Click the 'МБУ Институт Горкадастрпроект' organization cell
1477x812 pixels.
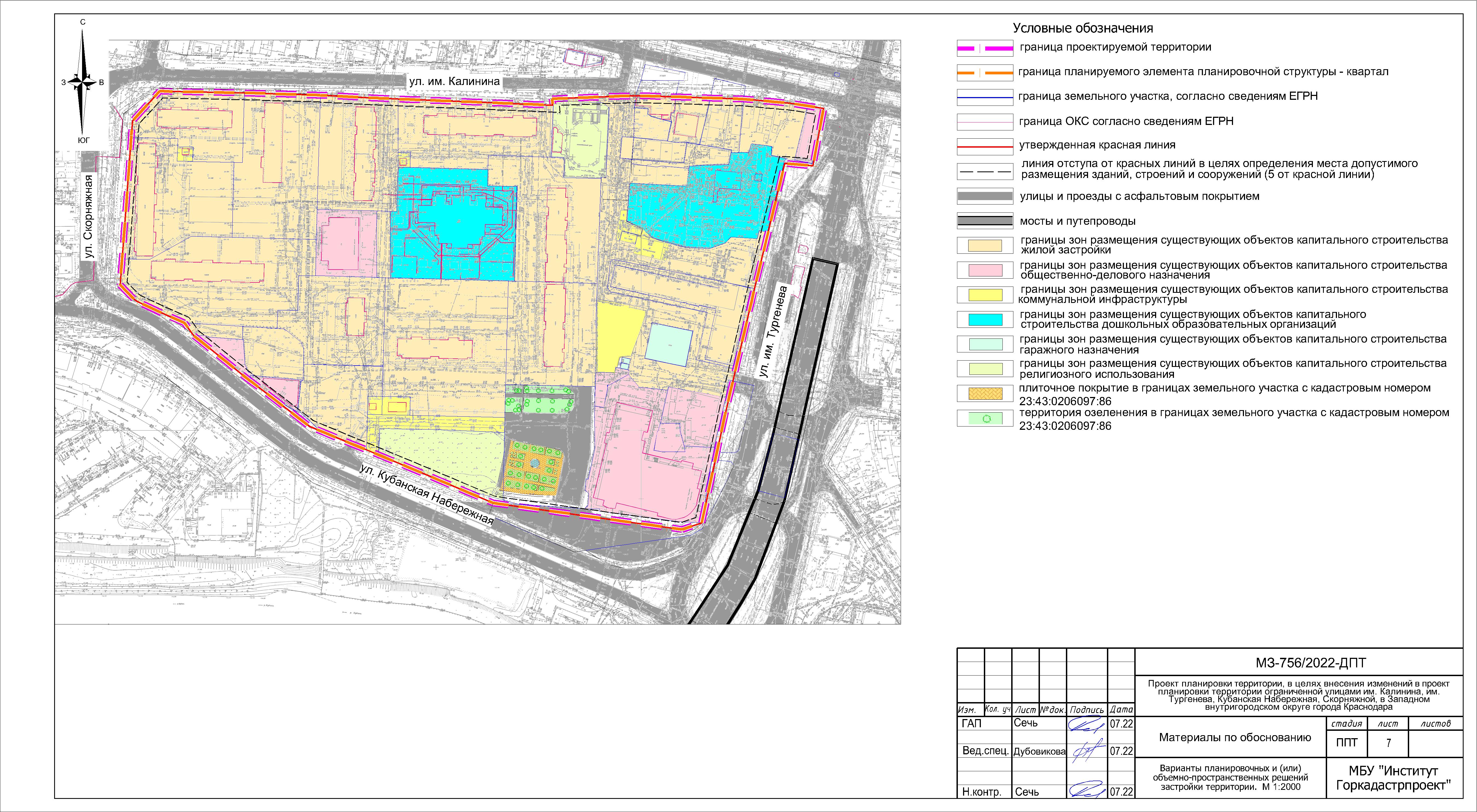pyautogui.click(x=1394, y=778)
